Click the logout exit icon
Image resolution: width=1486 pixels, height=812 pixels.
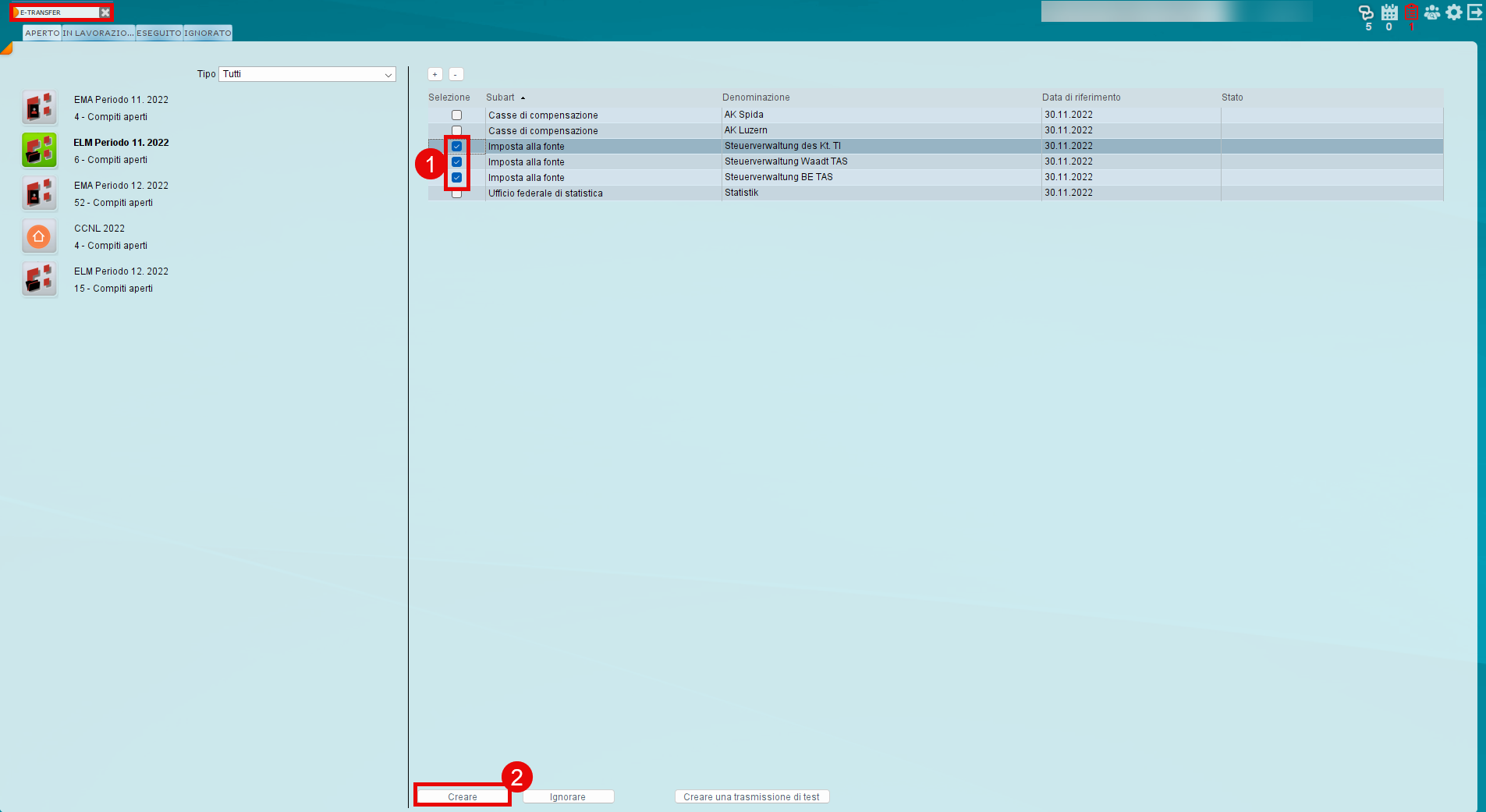(1475, 12)
